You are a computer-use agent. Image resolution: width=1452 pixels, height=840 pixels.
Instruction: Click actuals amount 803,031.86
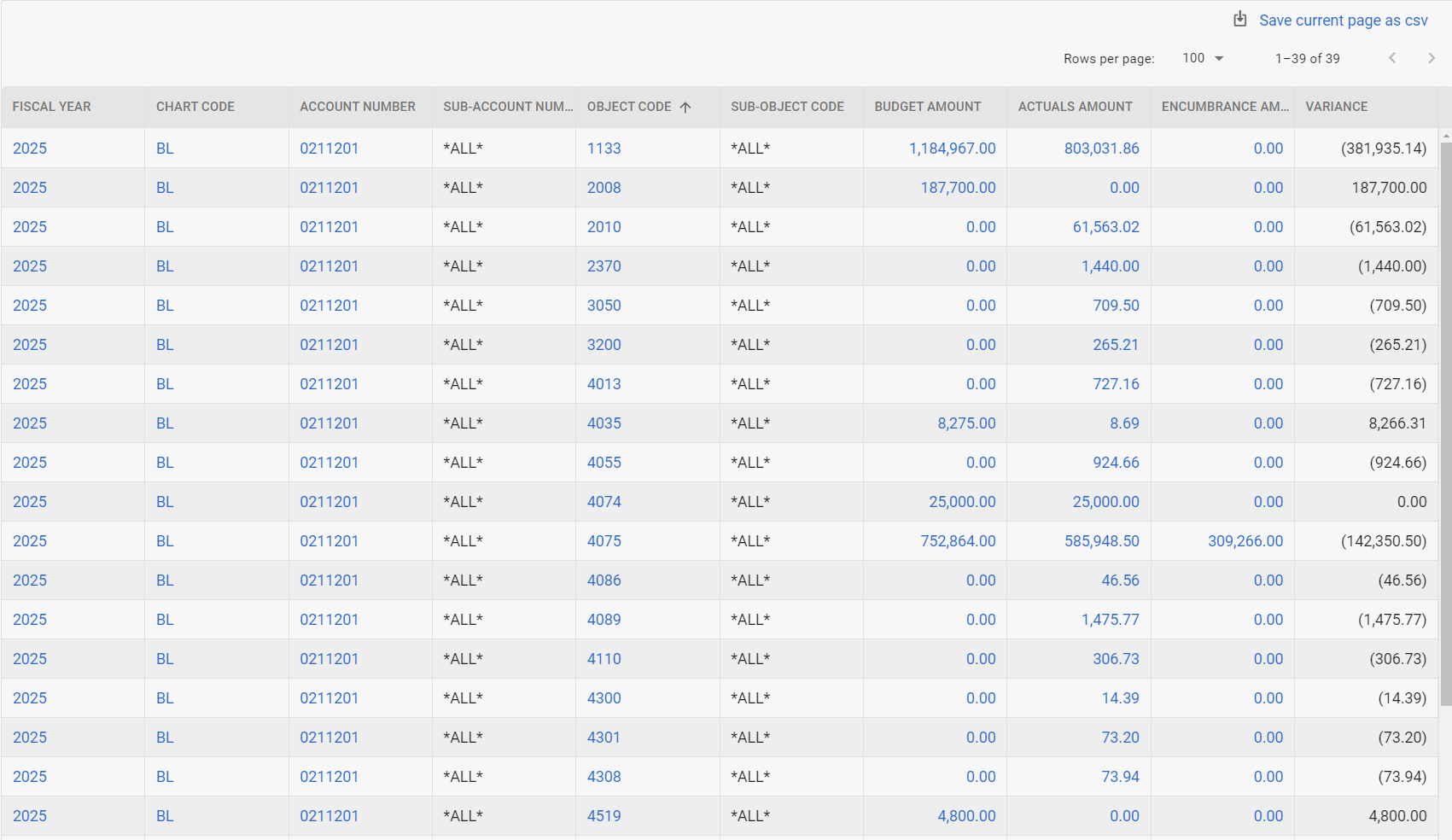coord(1101,149)
